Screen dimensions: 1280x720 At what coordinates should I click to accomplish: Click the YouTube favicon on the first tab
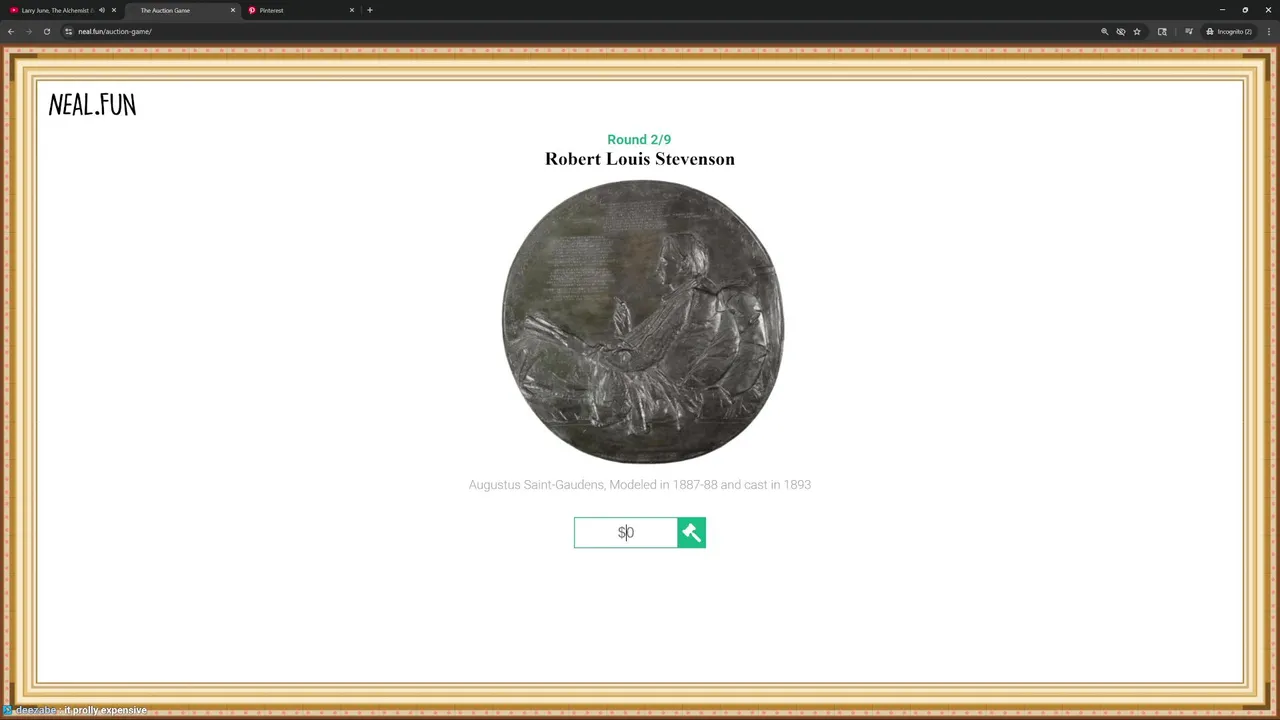pos(14,10)
